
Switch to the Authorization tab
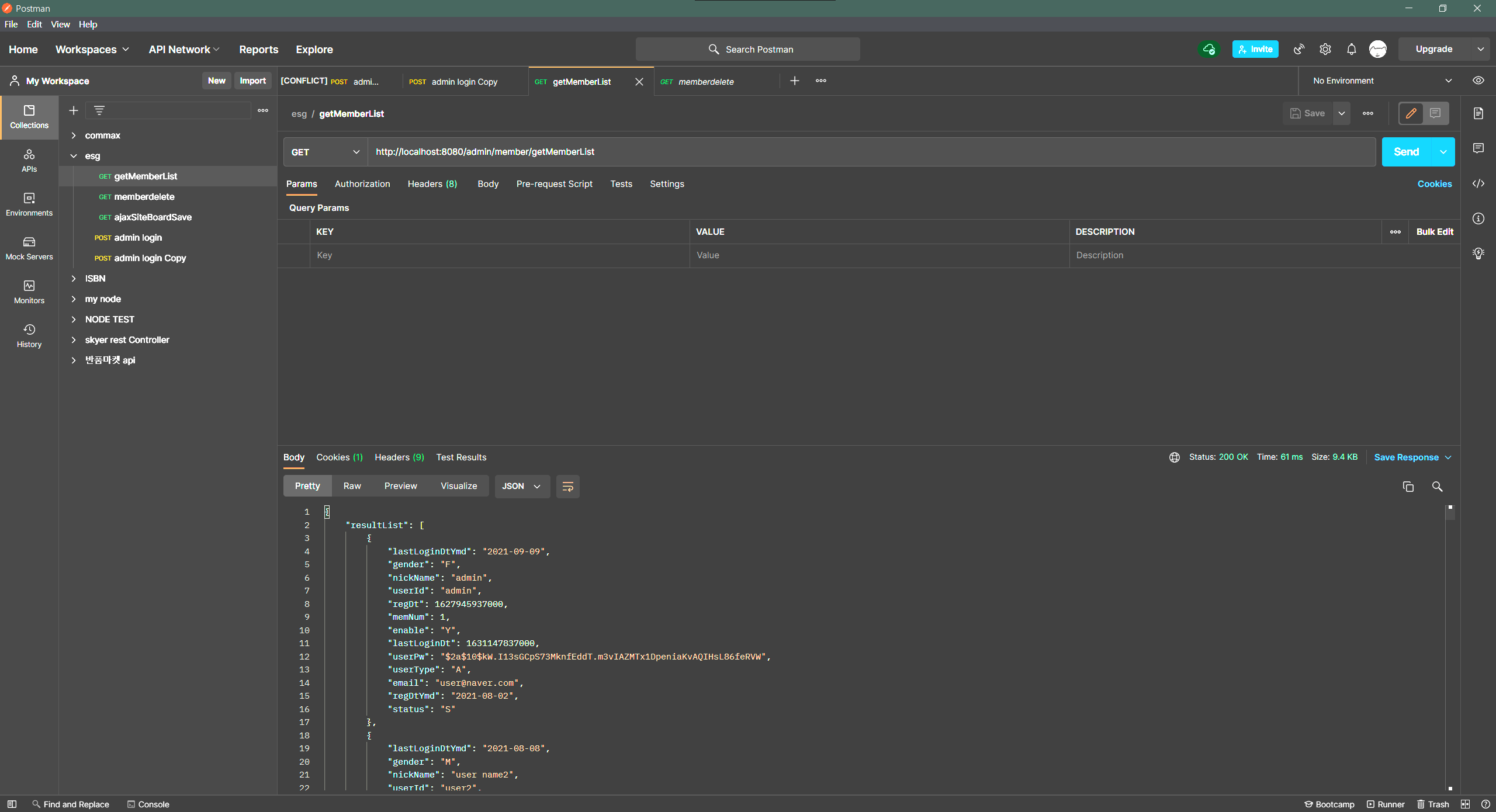pyautogui.click(x=362, y=183)
